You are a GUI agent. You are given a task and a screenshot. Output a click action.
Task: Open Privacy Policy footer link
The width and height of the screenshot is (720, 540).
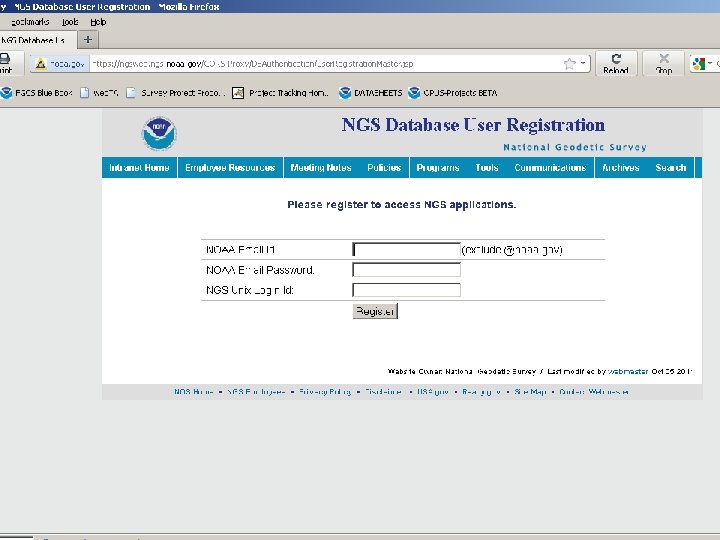[x=325, y=392]
